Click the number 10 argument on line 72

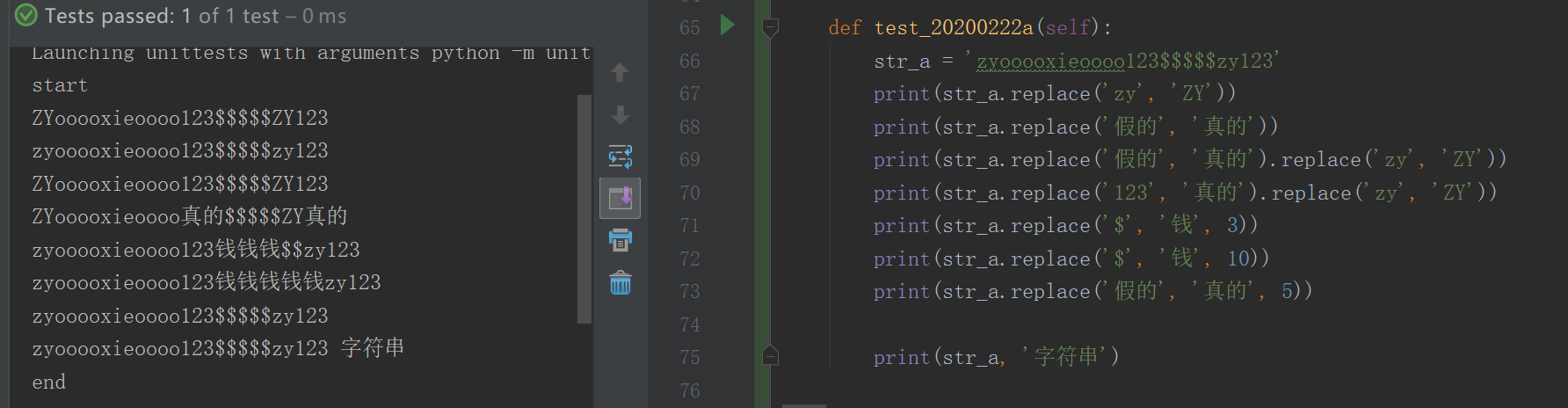1239,259
